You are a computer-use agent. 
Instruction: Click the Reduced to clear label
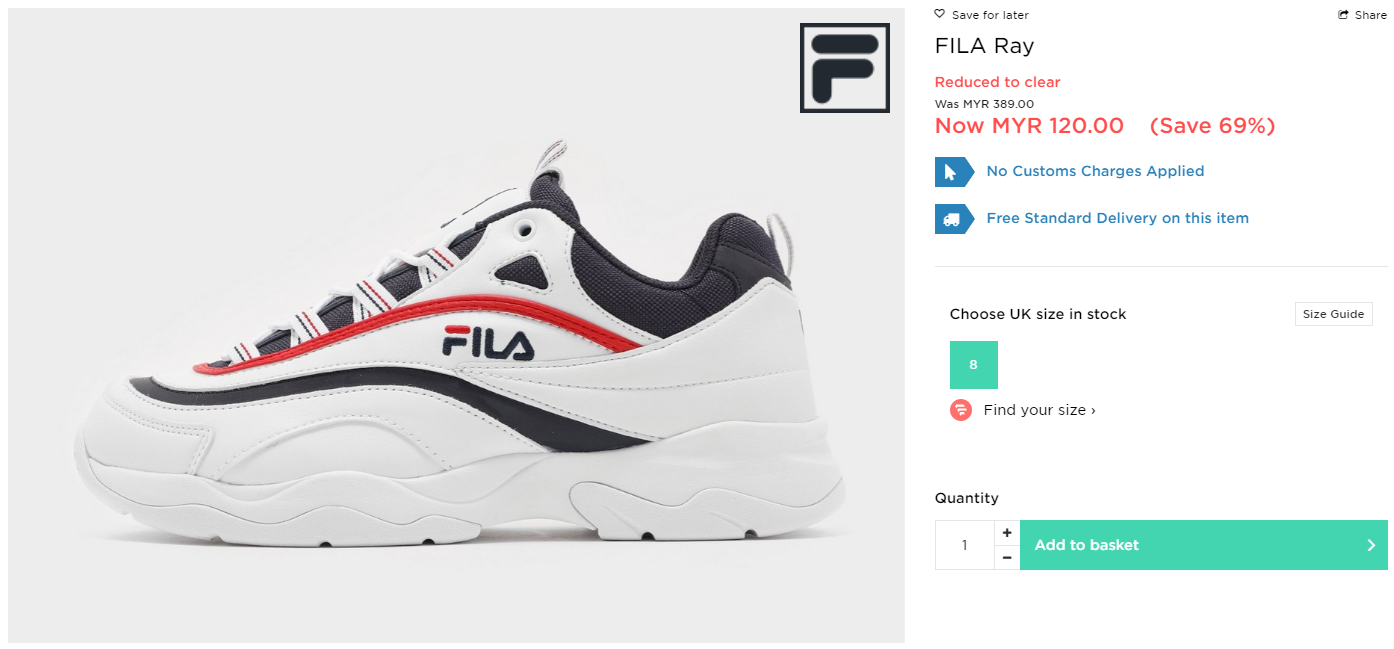(997, 82)
